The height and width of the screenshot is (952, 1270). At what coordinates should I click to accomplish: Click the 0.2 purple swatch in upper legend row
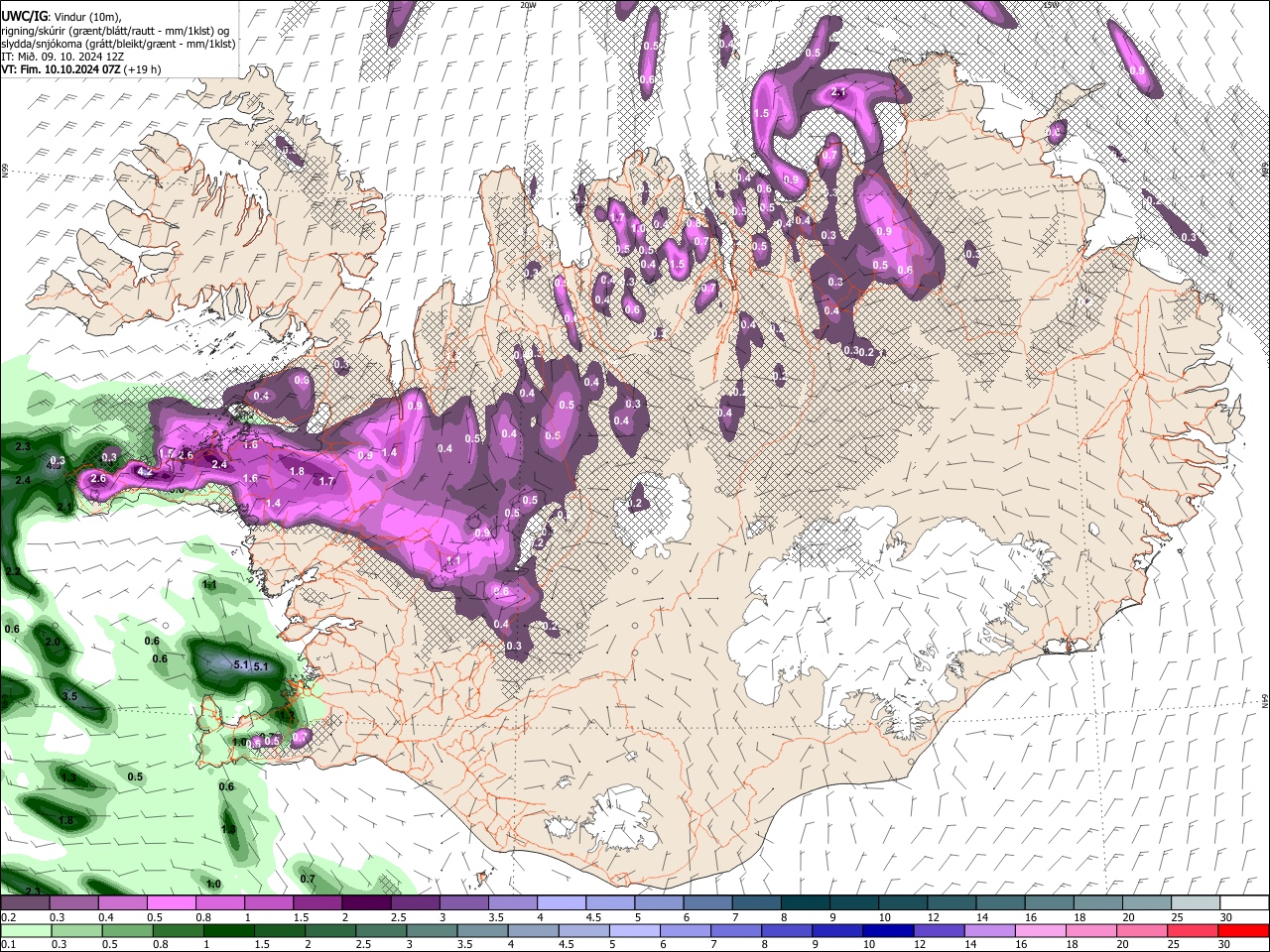pyautogui.click(x=25, y=903)
